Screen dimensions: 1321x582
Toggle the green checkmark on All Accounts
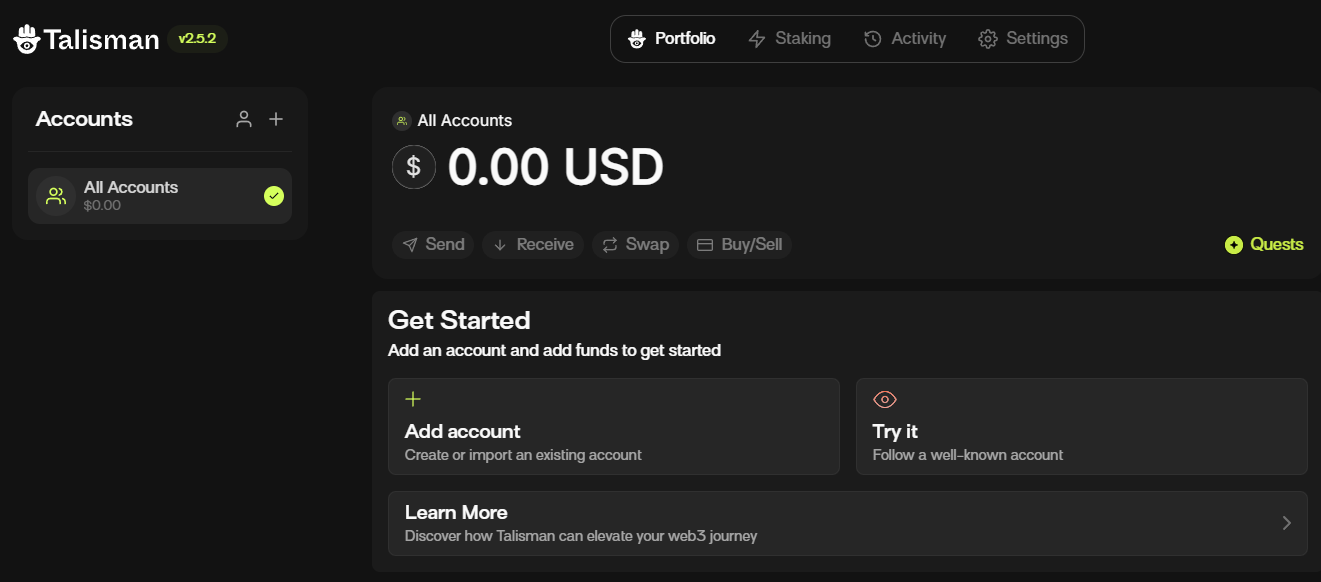(274, 196)
